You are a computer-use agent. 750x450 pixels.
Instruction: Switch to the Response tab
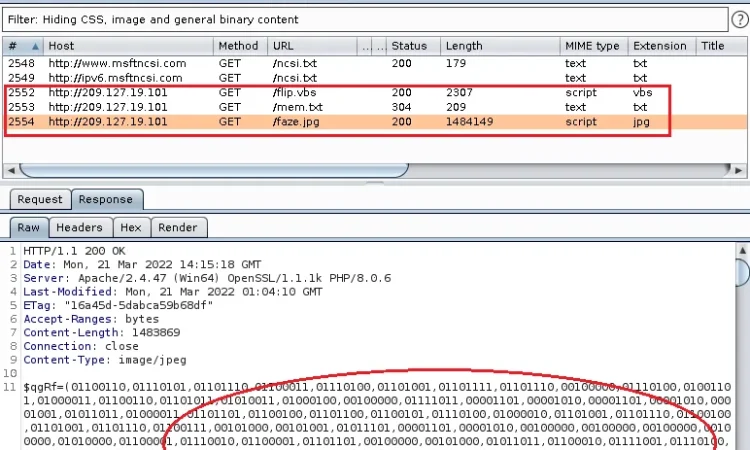[106, 199]
